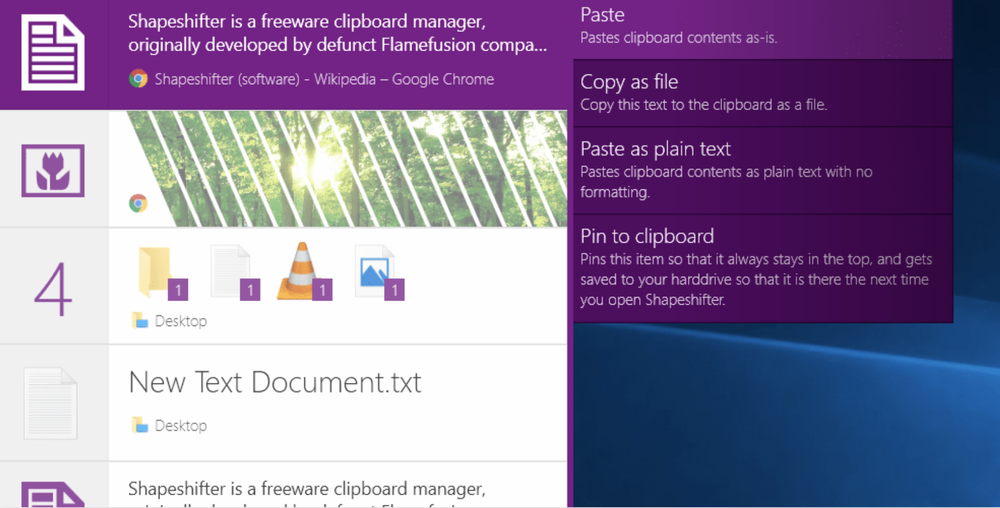Click the Chrome icon beside Shapeshifter Wikipedia source
The image size is (1000, 508).
click(x=138, y=79)
